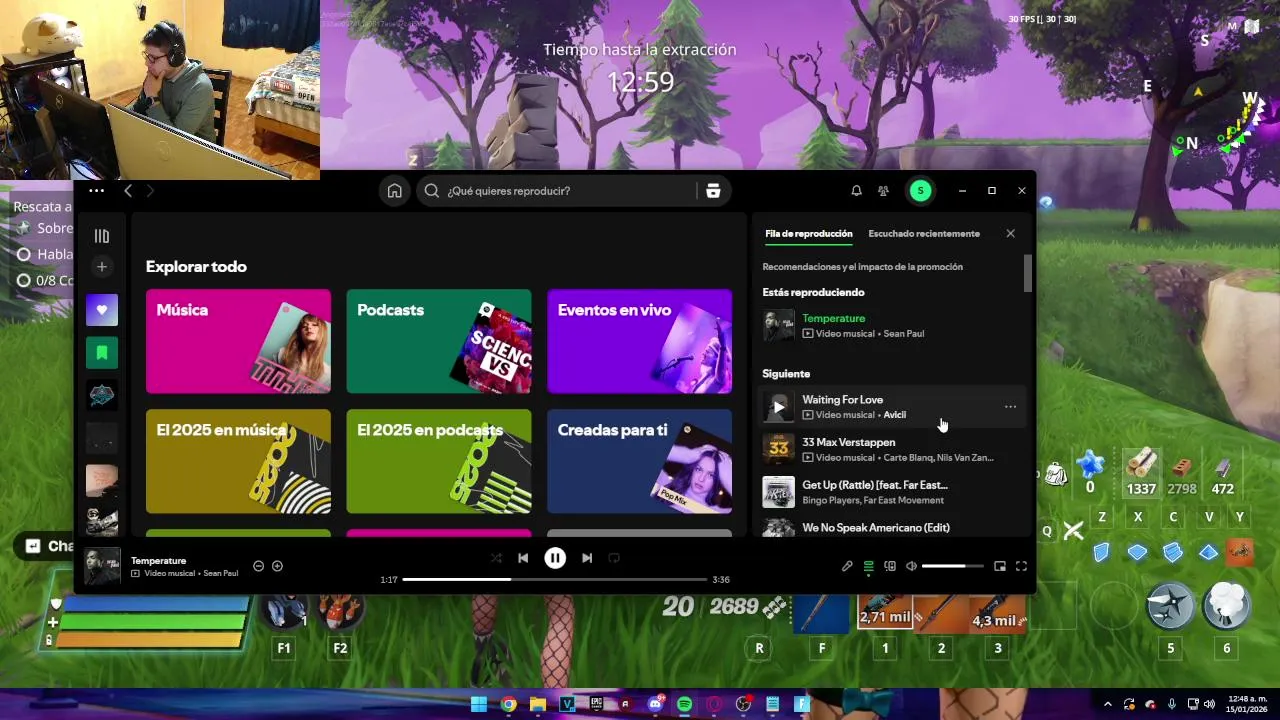Screen dimensions: 1280x720
Task: Open the El 2025 en música card
Action: pos(238,461)
